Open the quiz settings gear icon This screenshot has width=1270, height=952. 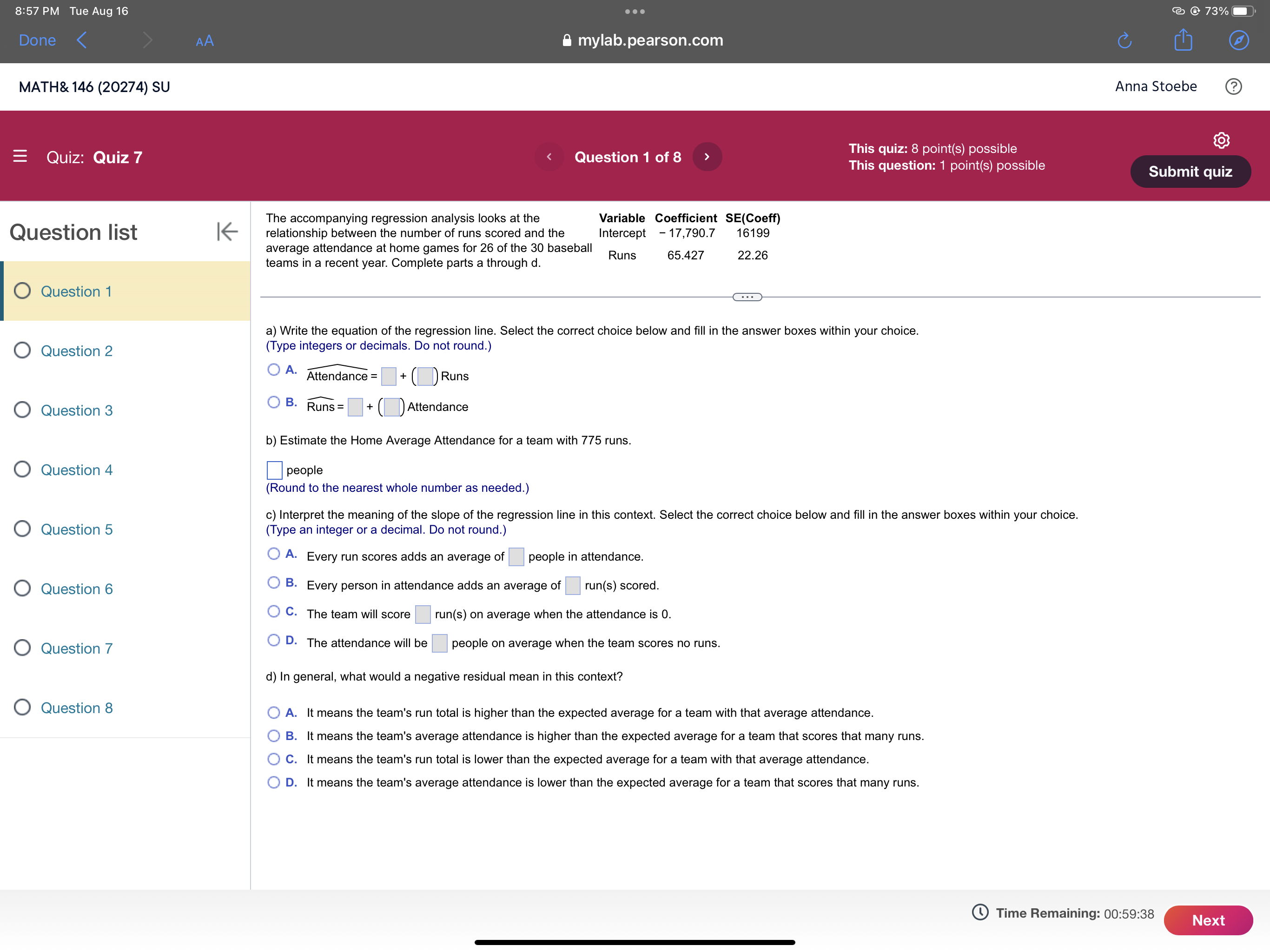click(1221, 140)
